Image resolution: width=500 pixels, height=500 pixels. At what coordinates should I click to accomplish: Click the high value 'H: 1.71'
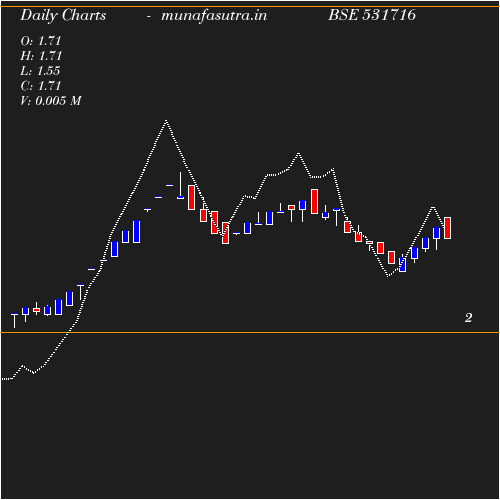pos(41,56)
